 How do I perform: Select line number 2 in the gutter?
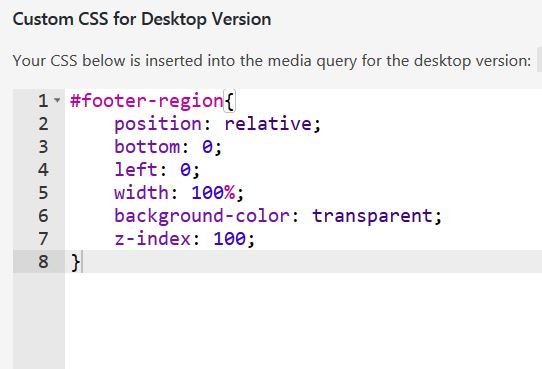tap(43, 124)
